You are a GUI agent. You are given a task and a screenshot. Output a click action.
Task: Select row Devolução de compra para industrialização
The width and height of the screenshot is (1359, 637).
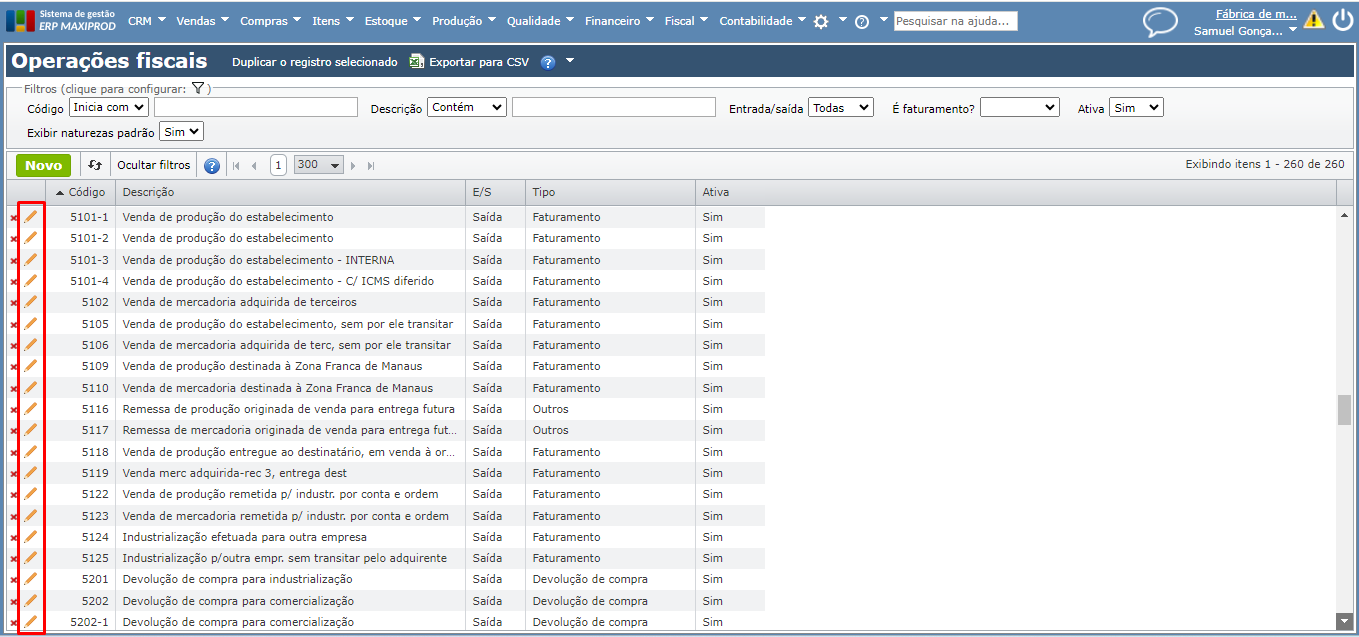(385, 579)
